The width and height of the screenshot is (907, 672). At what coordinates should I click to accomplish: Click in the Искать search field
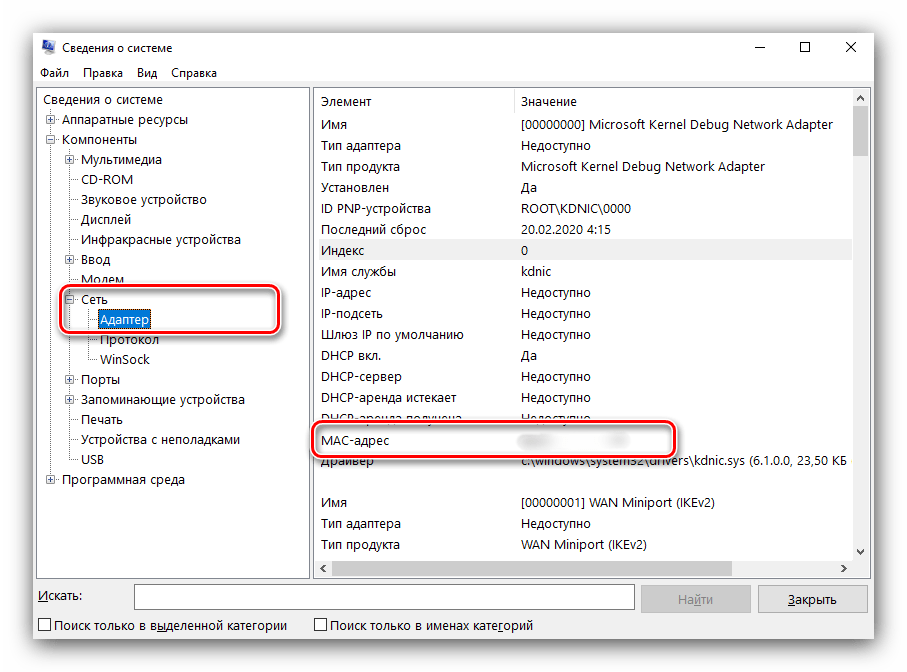pyautogui.click(x=384, y=598)
